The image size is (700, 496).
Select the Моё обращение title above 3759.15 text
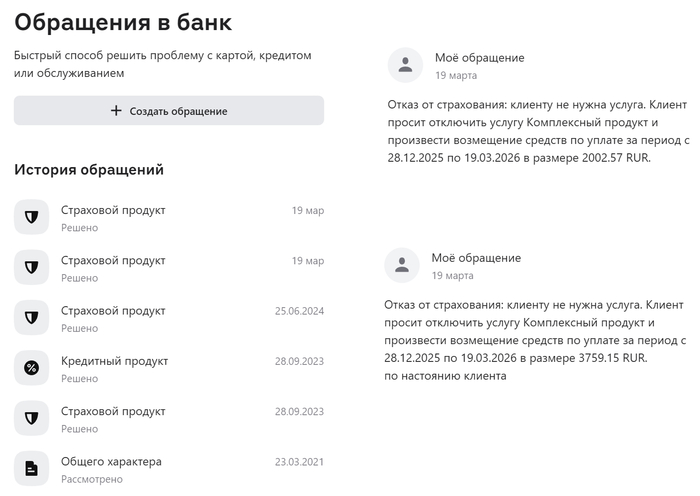(x=476, y=258)
